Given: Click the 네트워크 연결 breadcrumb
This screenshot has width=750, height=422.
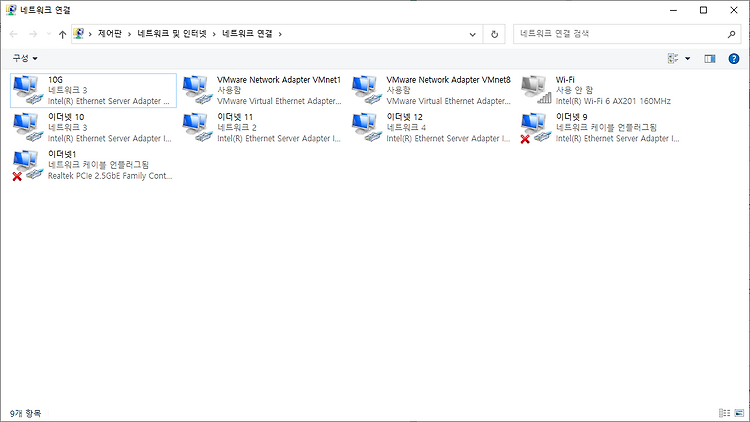Looking at the screenshot, I should click(x=247, y=33).
